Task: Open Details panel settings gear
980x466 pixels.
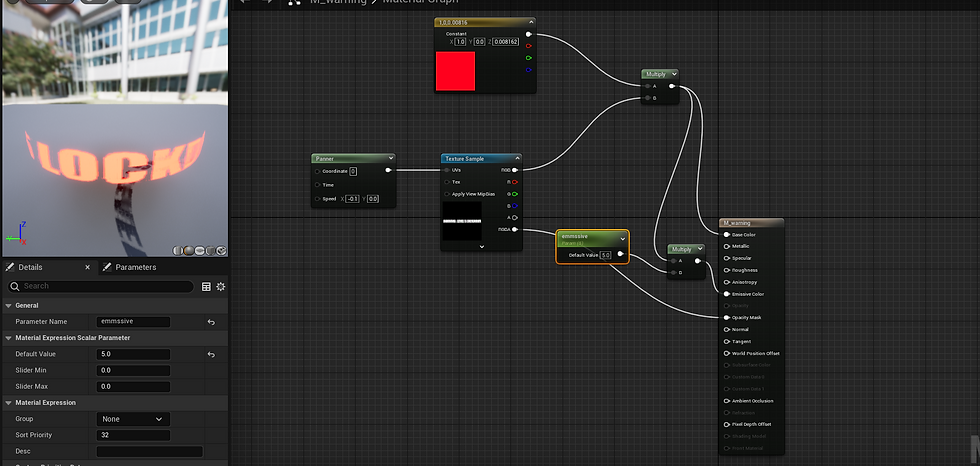Action: pos(221,287)
